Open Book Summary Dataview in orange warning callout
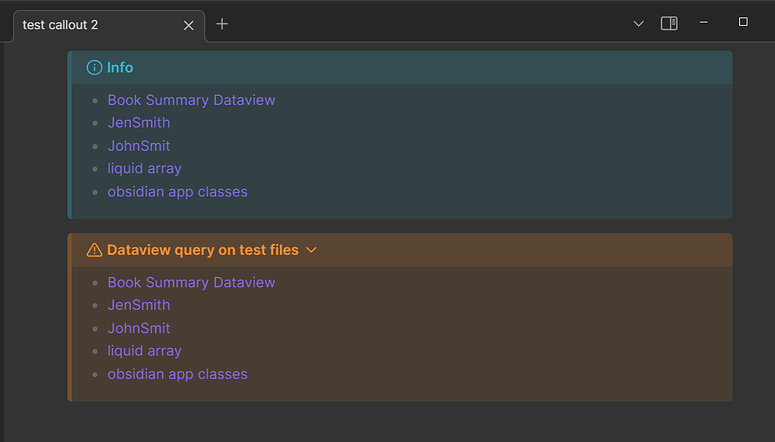 pyautogui.click(x=191, y=282)
